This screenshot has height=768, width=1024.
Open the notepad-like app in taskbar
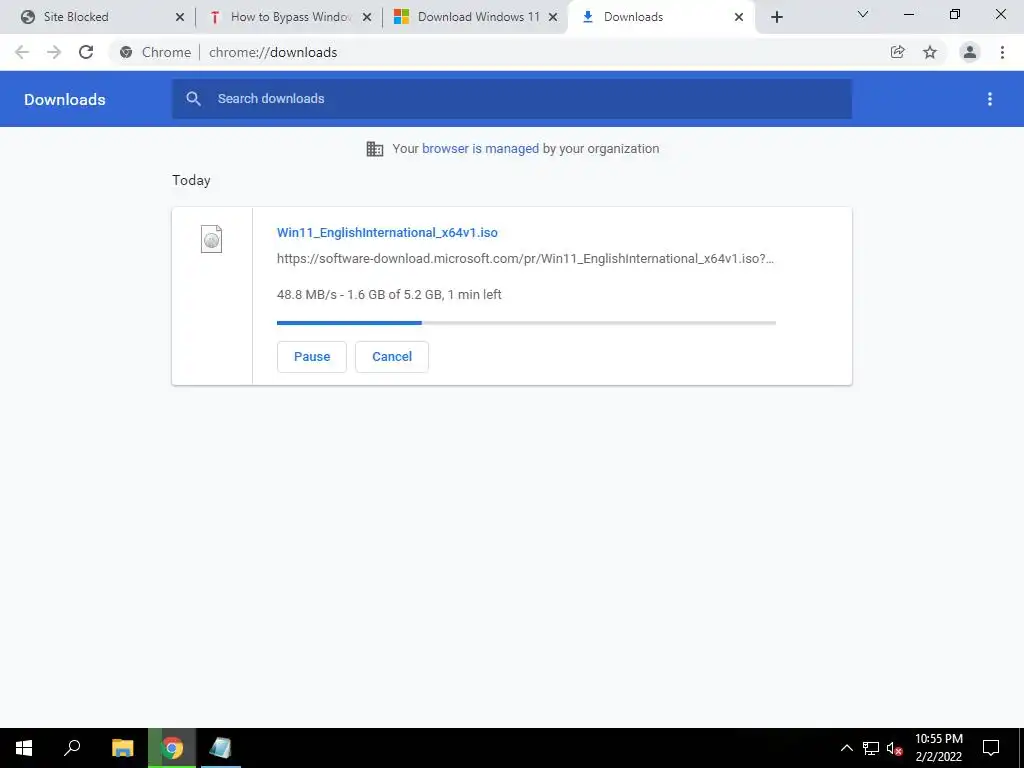[221, 748]
